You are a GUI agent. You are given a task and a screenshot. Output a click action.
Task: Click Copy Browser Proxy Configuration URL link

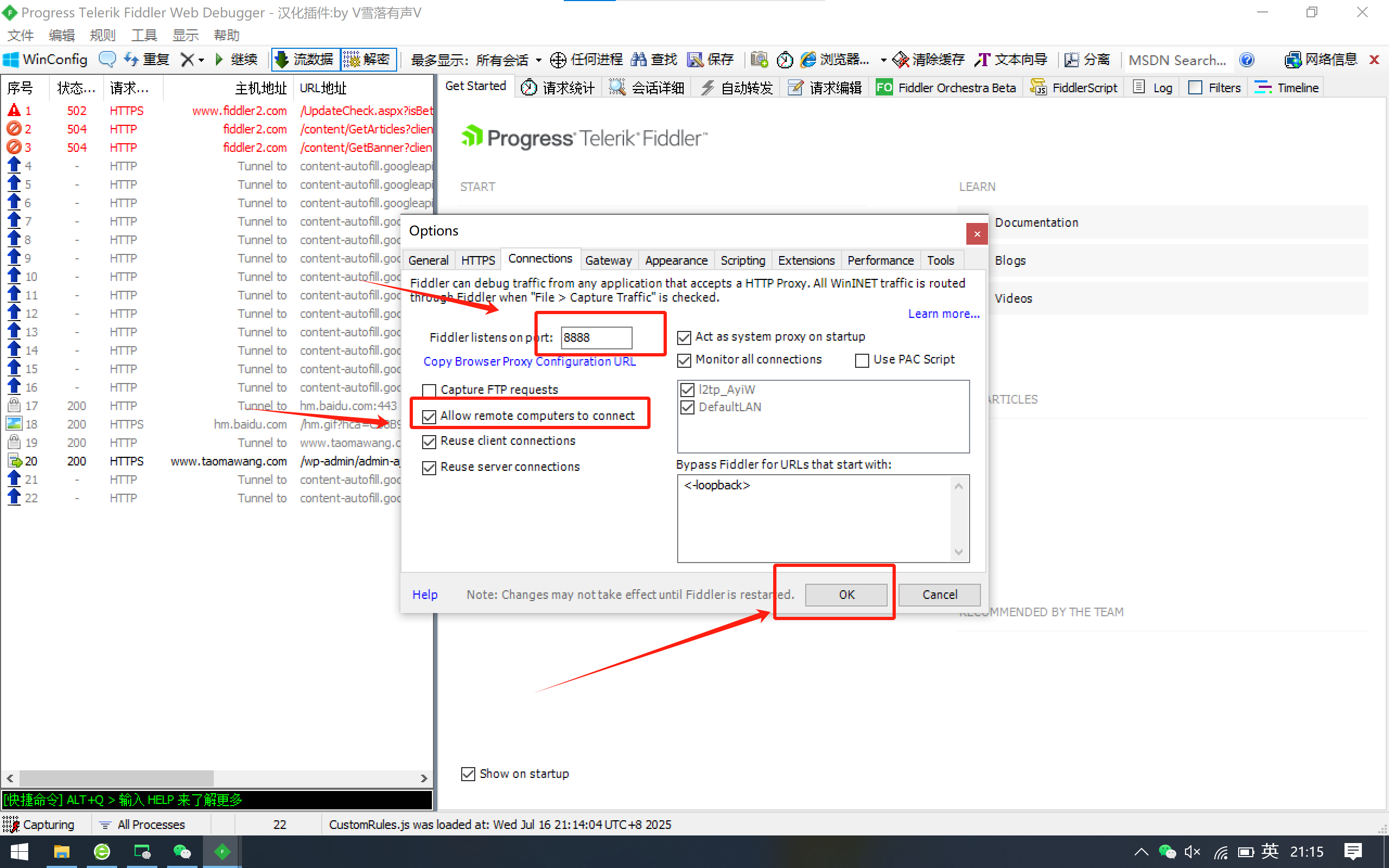coord(529,362)
